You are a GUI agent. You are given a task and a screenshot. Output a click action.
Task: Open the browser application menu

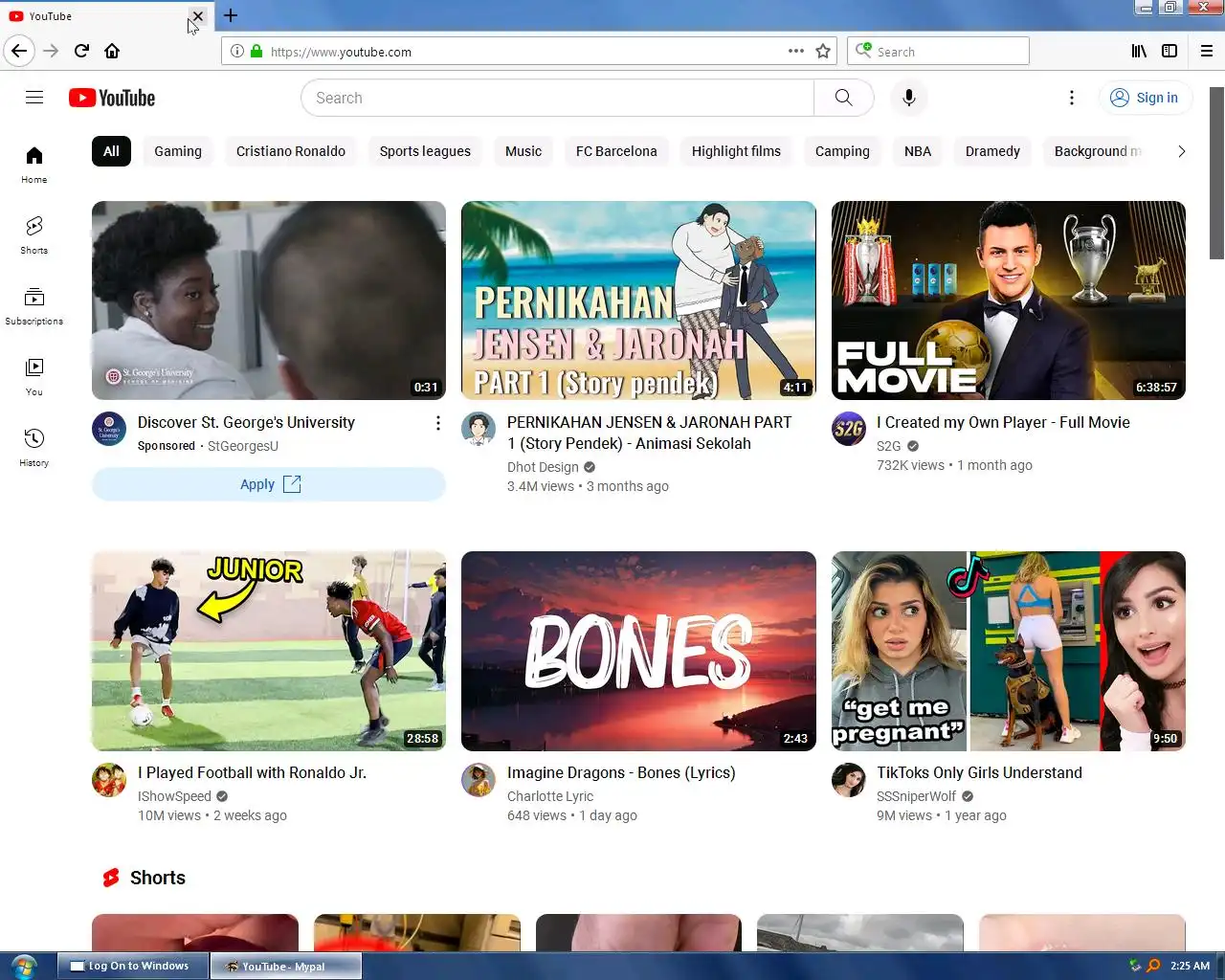pos(1207,51)
